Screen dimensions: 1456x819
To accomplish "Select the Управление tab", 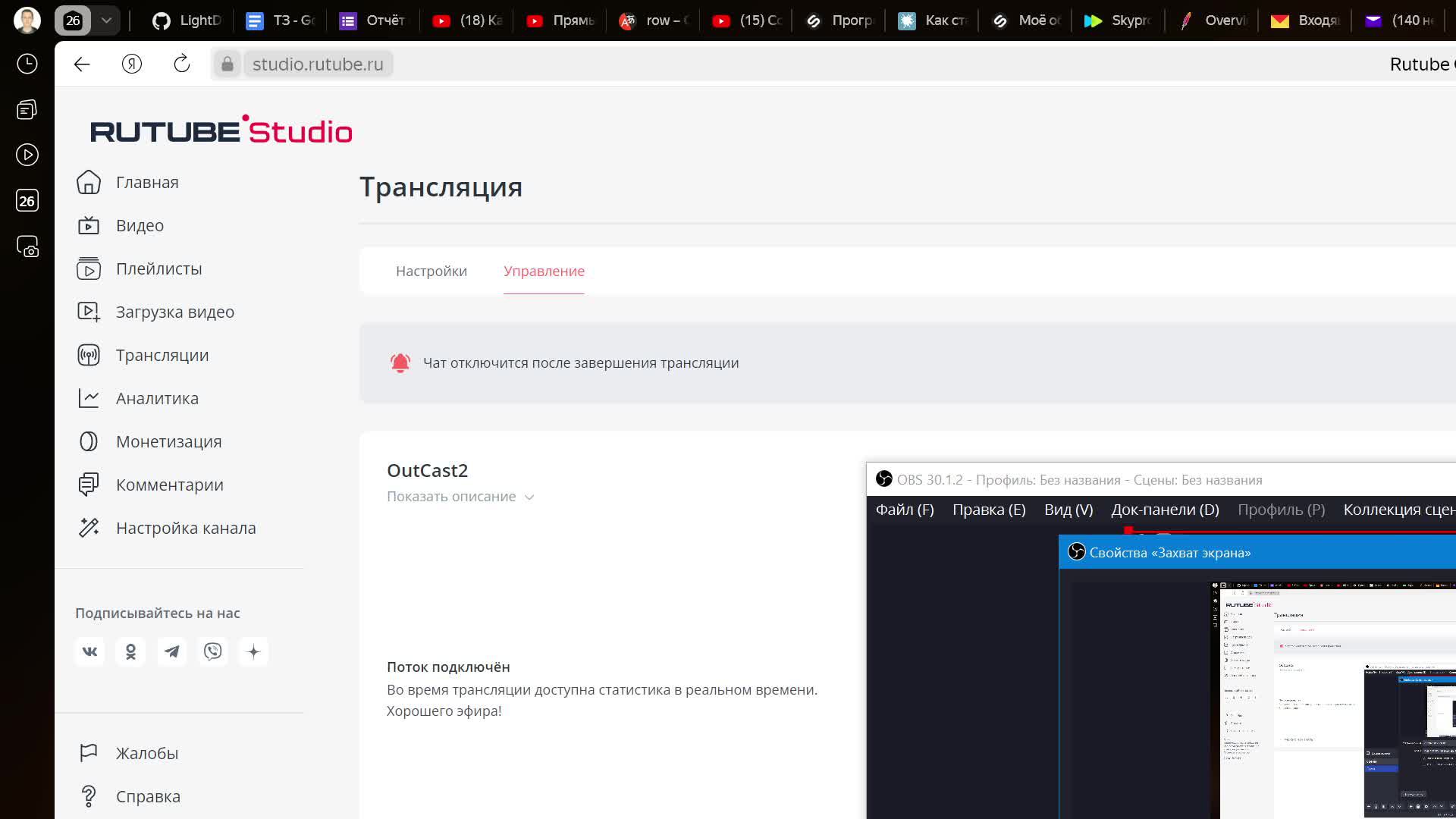I will 544,271.
